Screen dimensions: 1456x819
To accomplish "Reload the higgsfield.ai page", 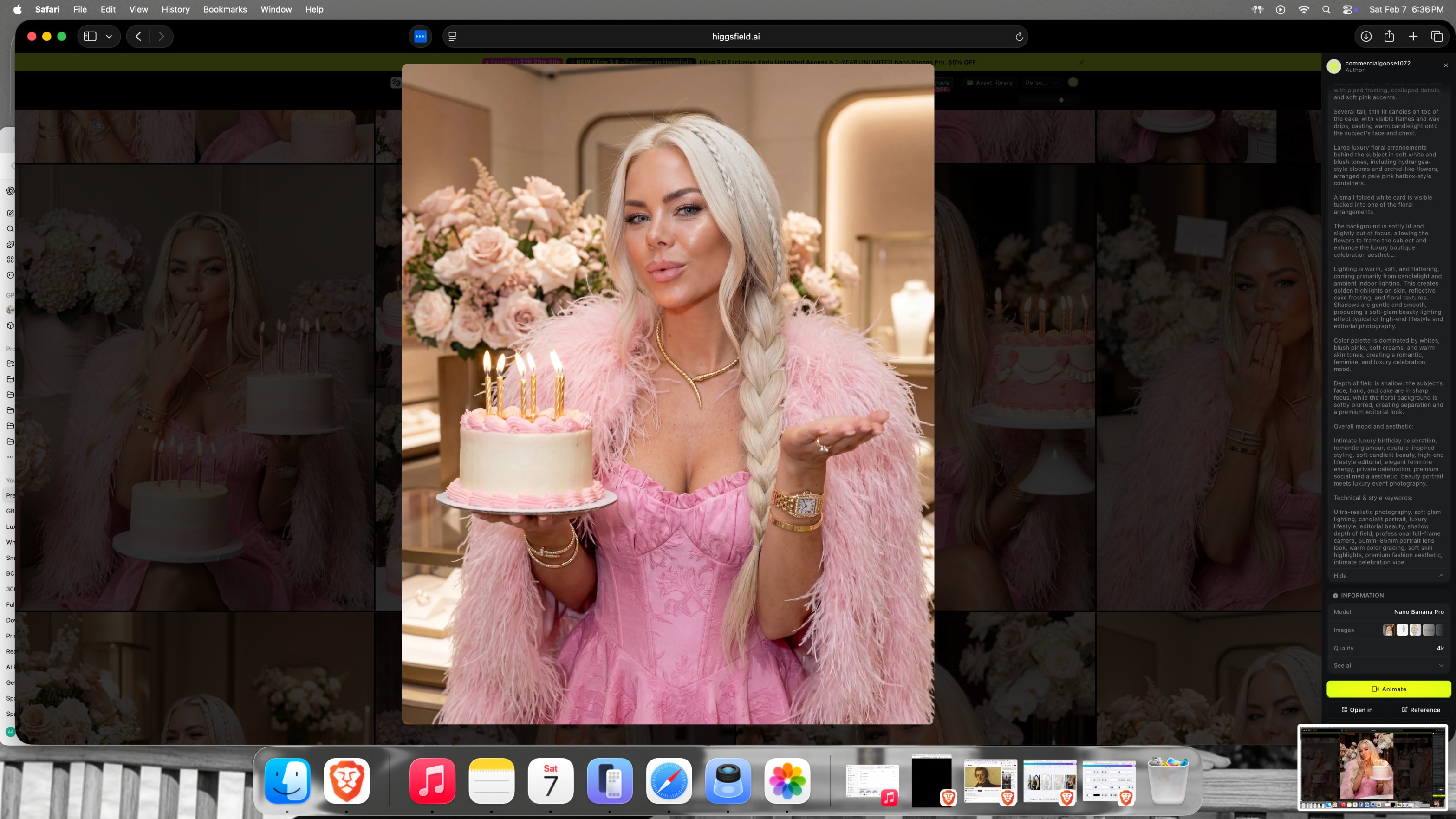I will point(1019,37).
